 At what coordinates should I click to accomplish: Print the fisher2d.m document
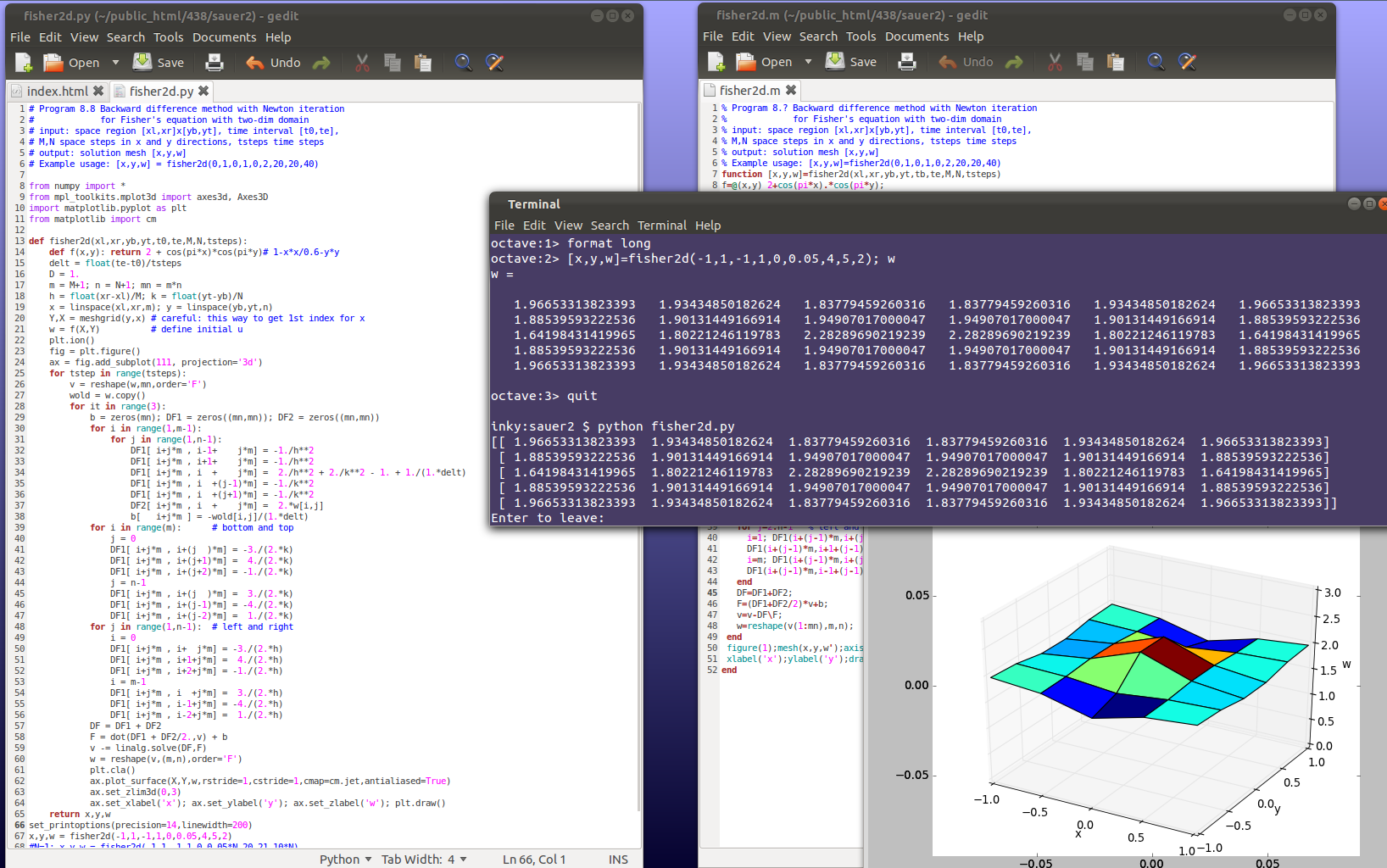[x=907, y=62]
